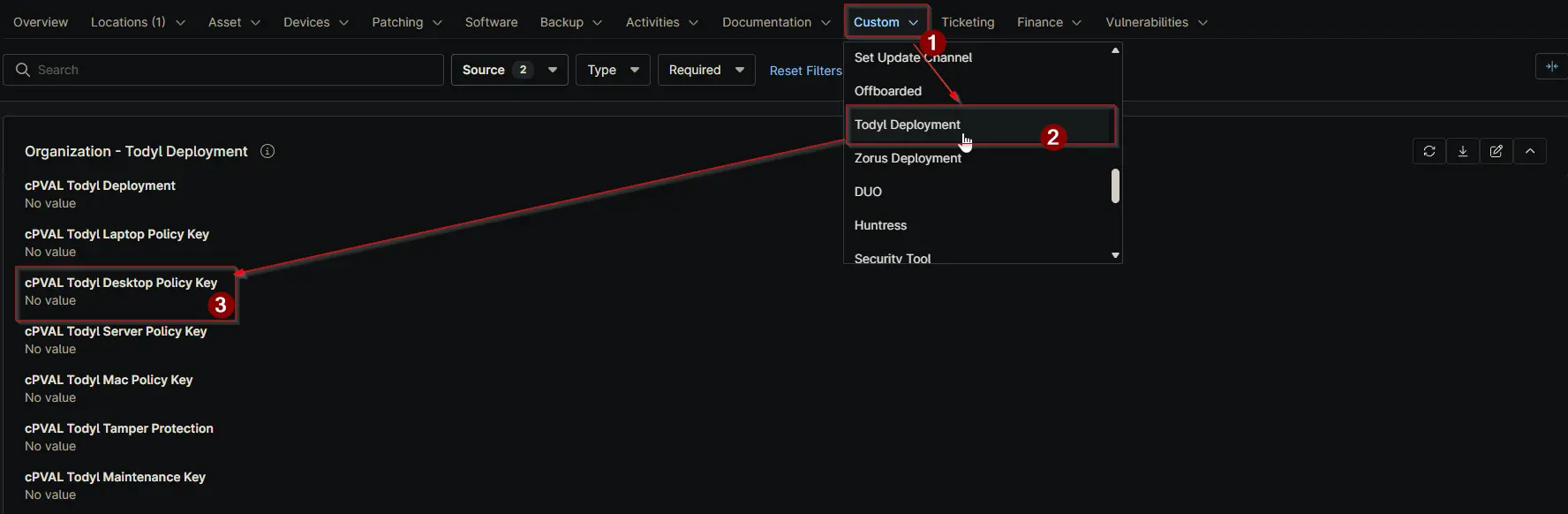Open the Required filter dropdown
The height and width of the screenshot is (514, 1568).
coord(706,70)
